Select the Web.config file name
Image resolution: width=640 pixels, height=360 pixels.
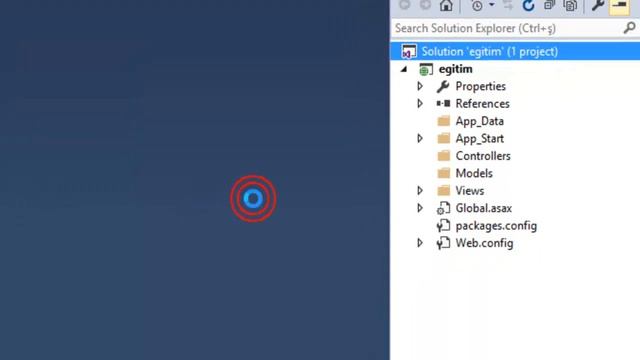coord(484,243)
